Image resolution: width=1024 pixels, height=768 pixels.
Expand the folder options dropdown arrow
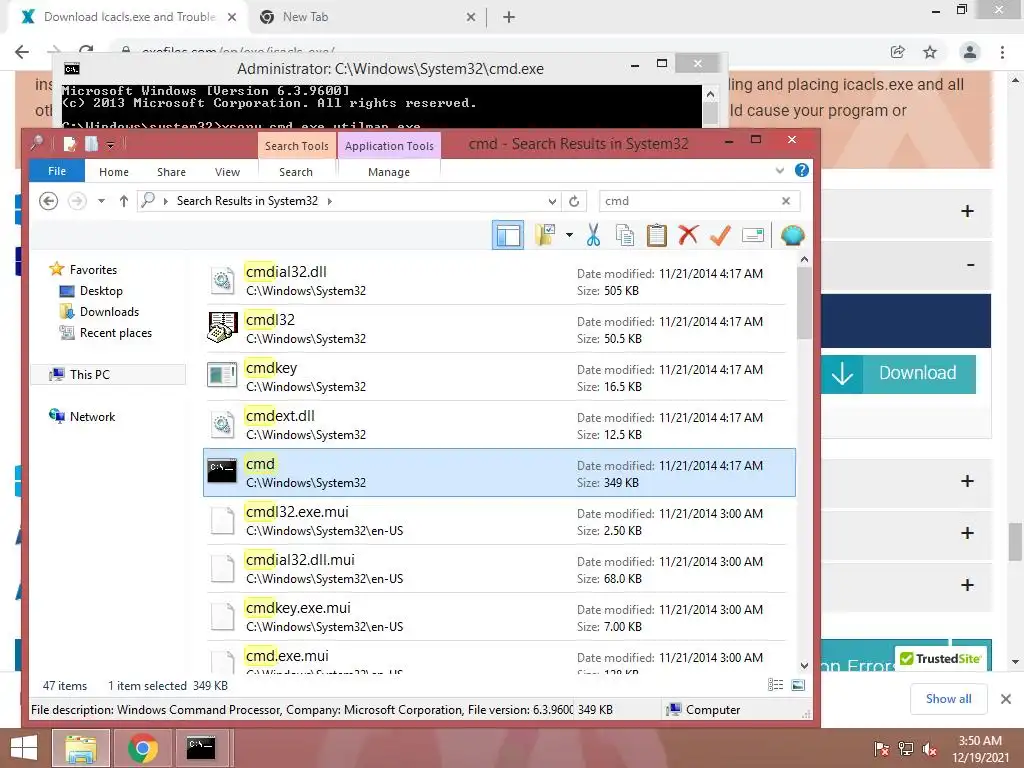click(569, 235)
